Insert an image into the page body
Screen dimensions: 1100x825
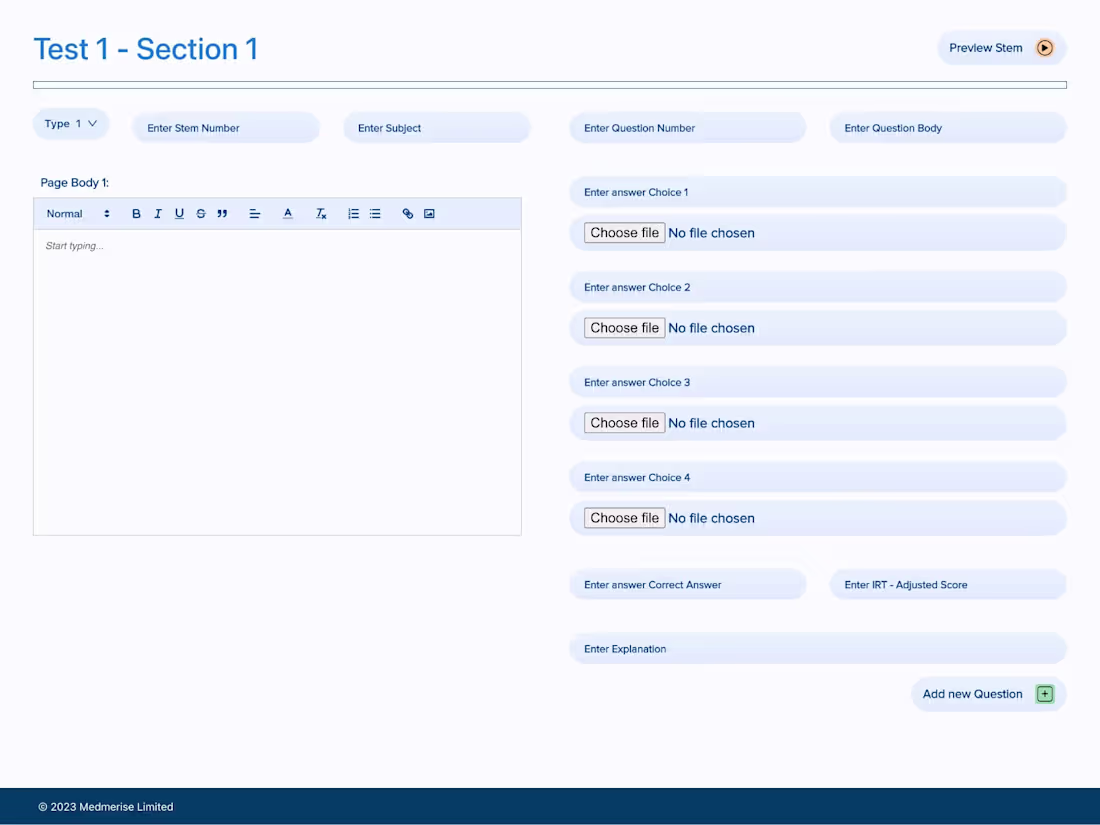coord(429,213)
